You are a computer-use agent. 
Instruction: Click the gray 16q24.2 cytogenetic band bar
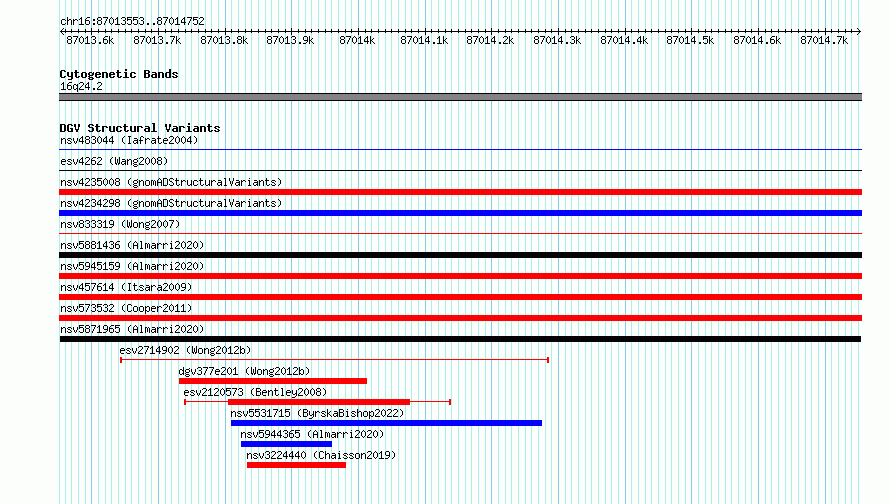pyautogui.click(x=460, y=97)
